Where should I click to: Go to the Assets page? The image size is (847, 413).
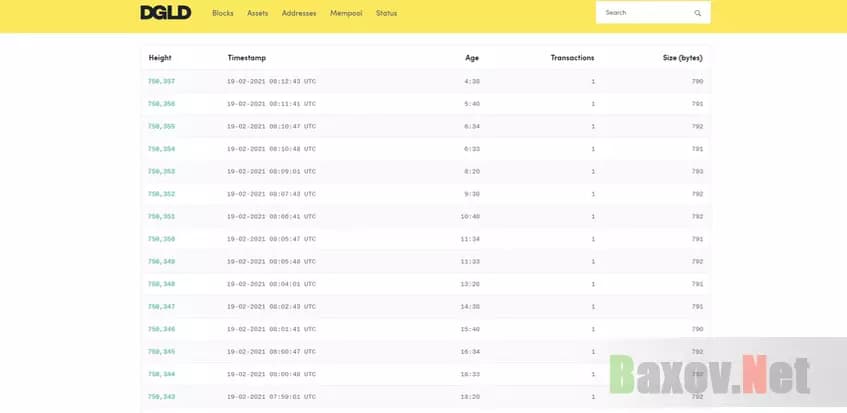tap(257, 13)
